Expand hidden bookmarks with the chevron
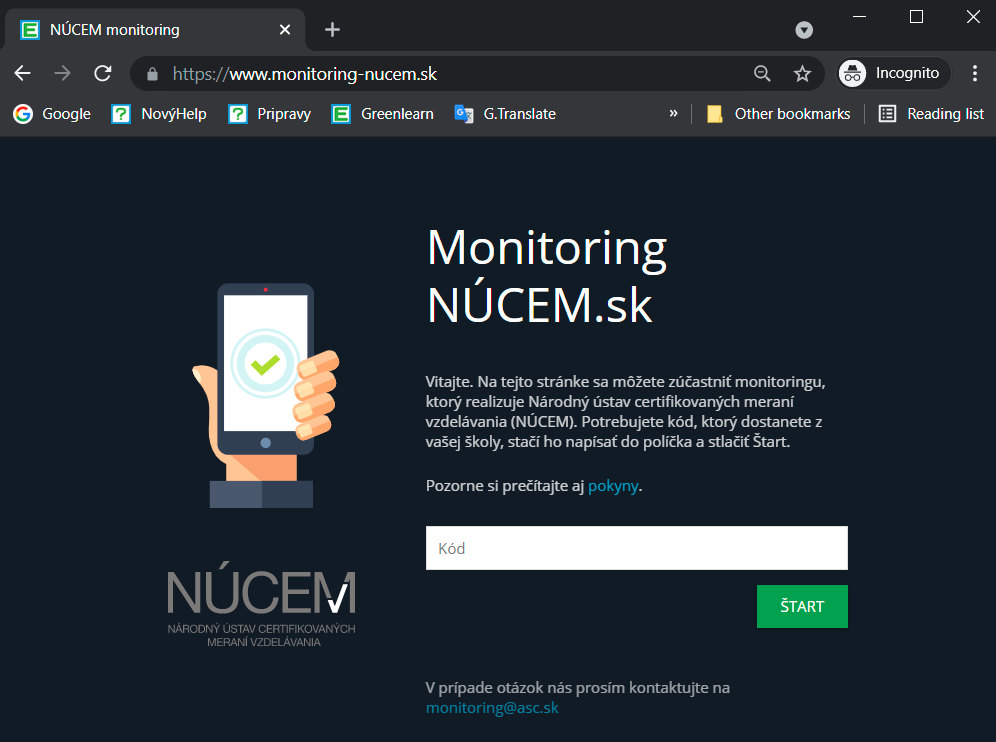Screen dimensions: 996x742 click(x=673, y=114)
